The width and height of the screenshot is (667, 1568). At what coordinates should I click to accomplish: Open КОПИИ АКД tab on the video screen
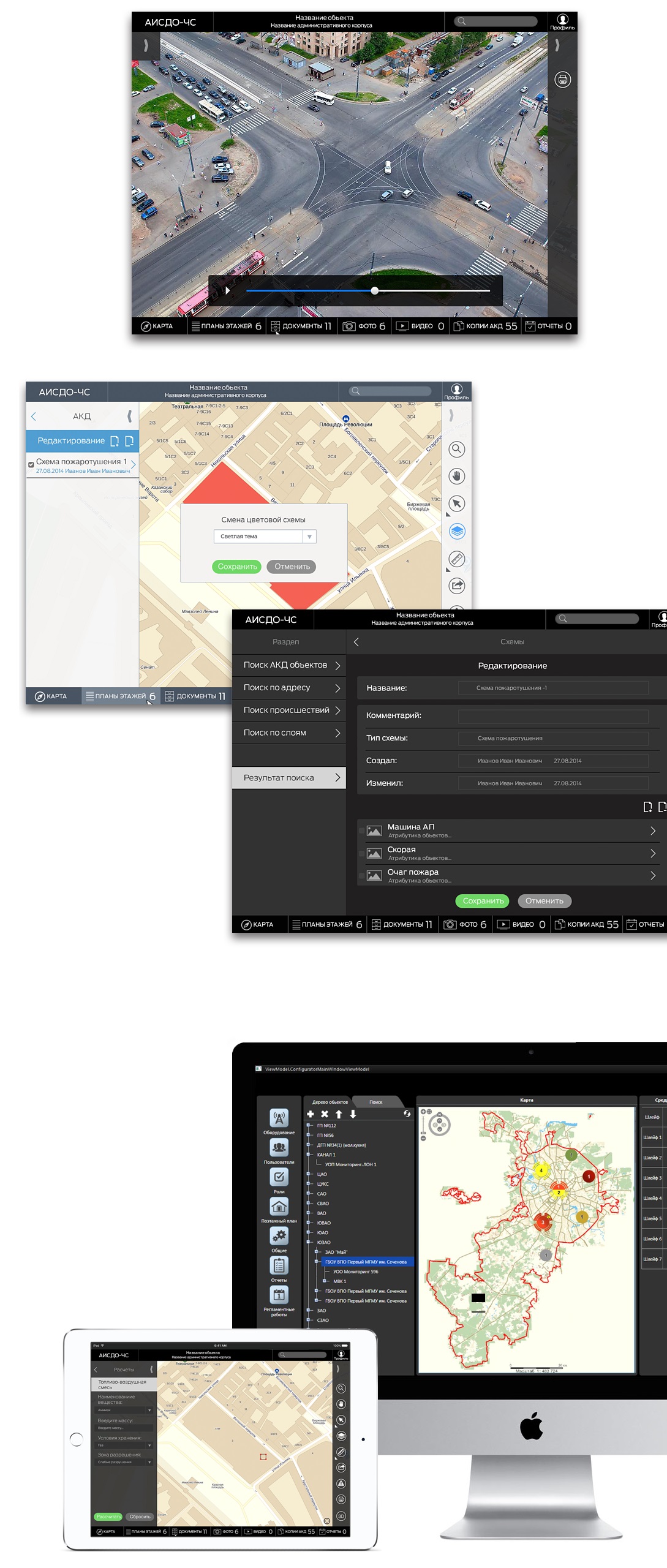485,326
